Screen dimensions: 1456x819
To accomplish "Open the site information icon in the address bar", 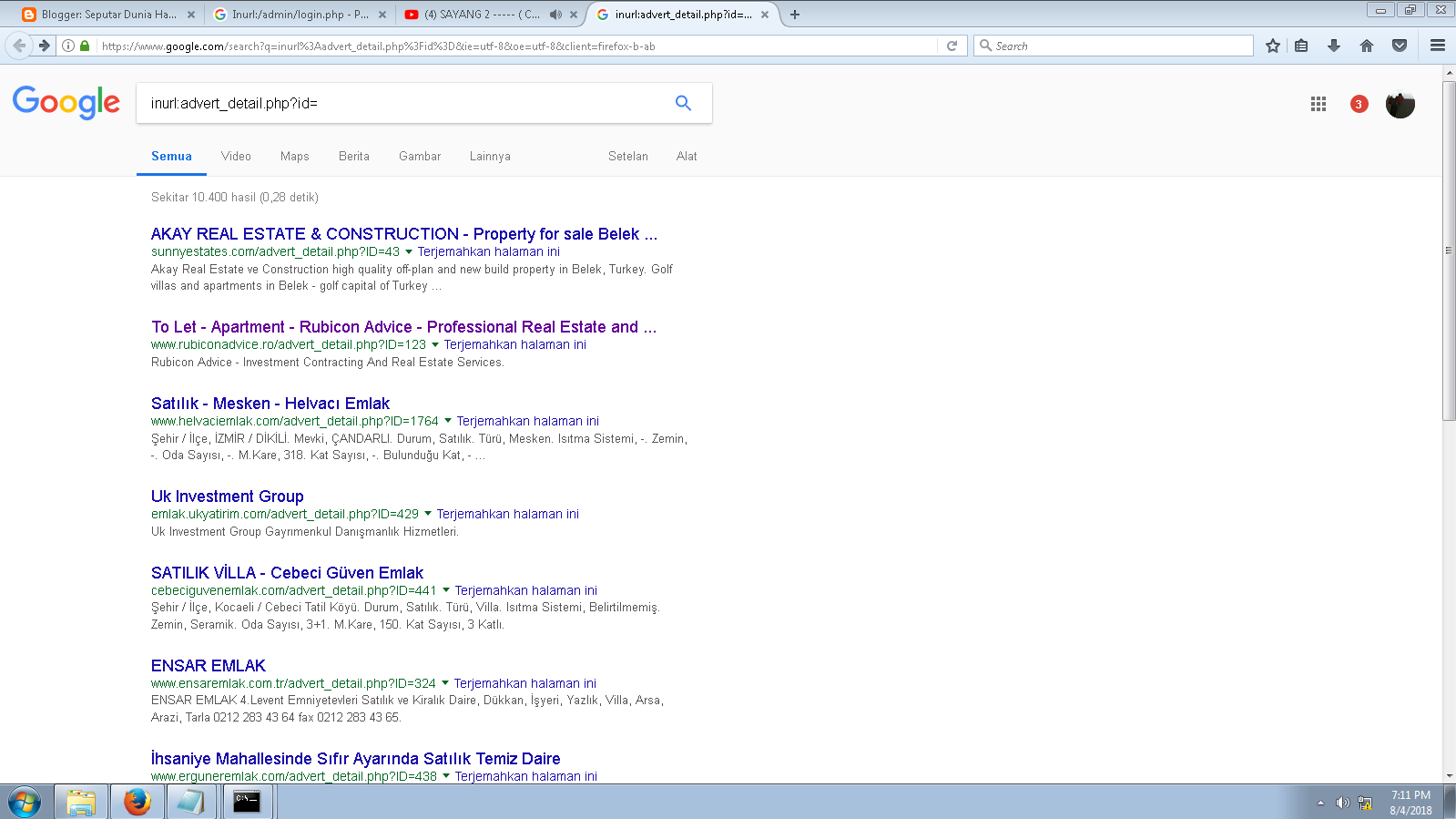I will [x=68, y=46].
